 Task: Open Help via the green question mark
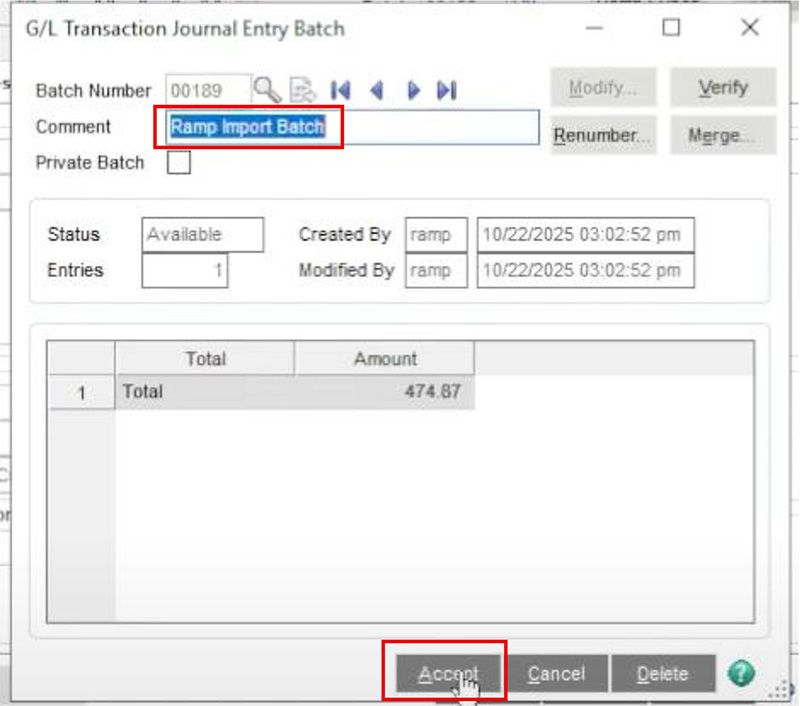click(x=738, y=673)
